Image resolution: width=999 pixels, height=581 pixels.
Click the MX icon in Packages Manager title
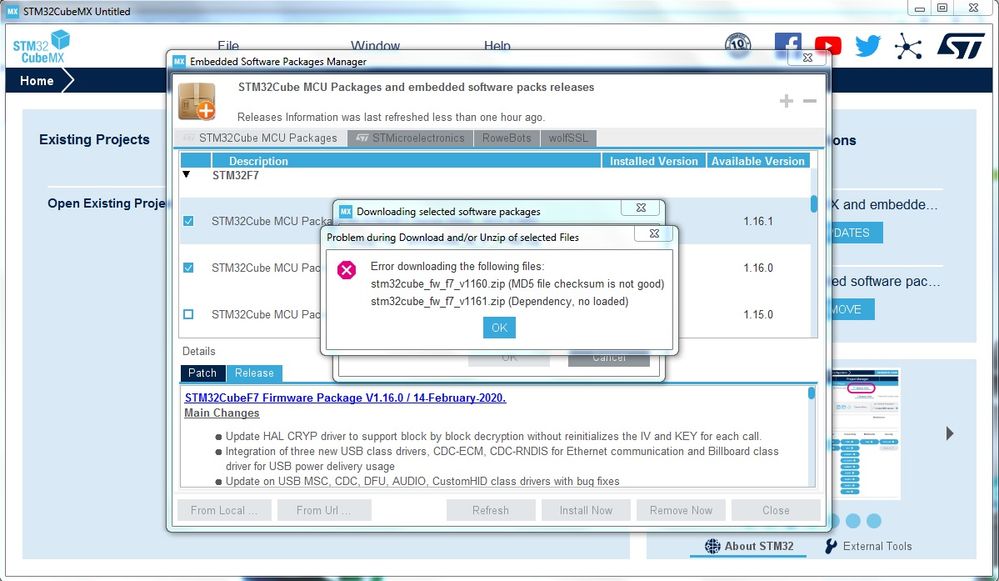[x=179, y=61]
